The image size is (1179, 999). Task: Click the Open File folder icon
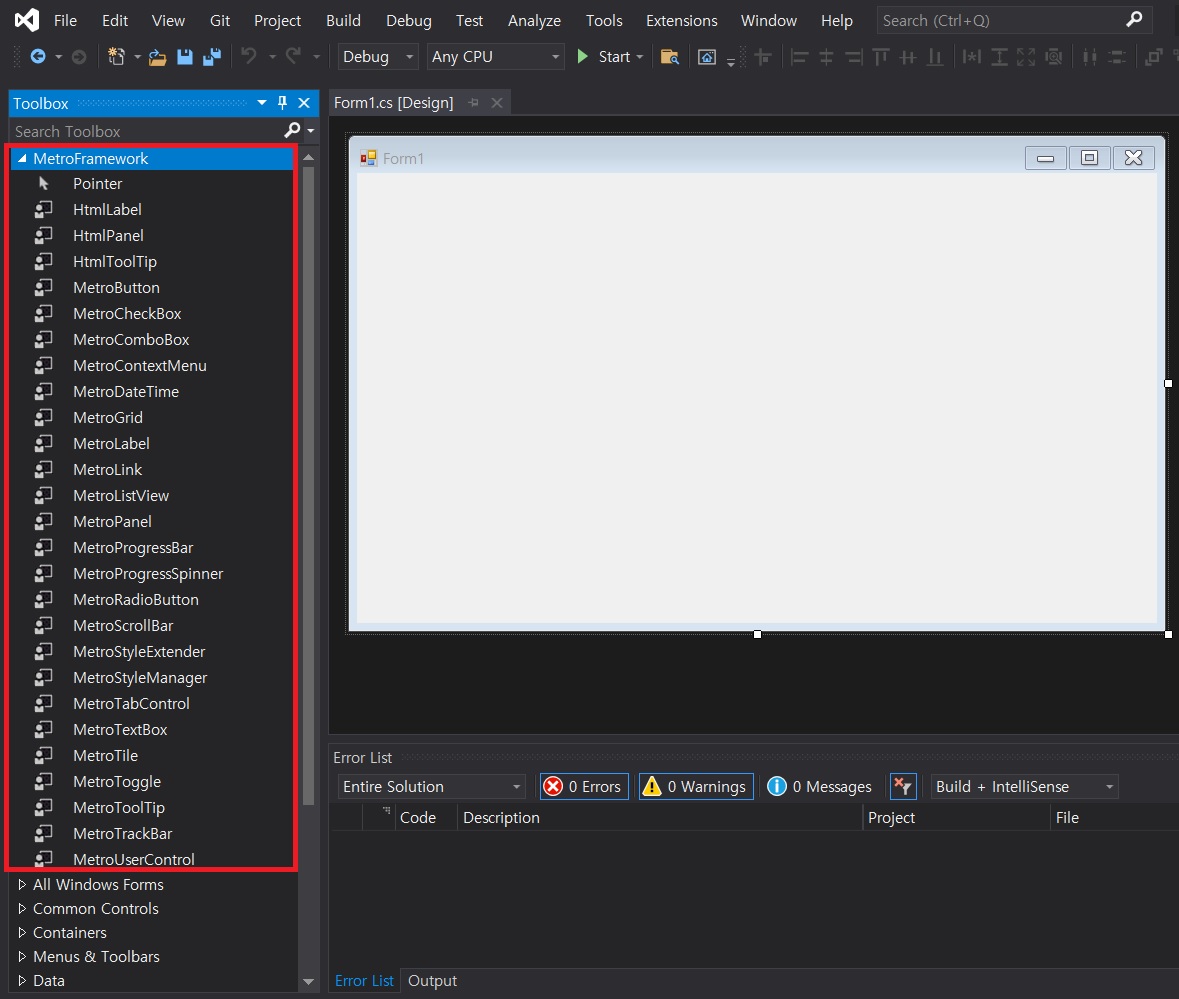[157, 57]
